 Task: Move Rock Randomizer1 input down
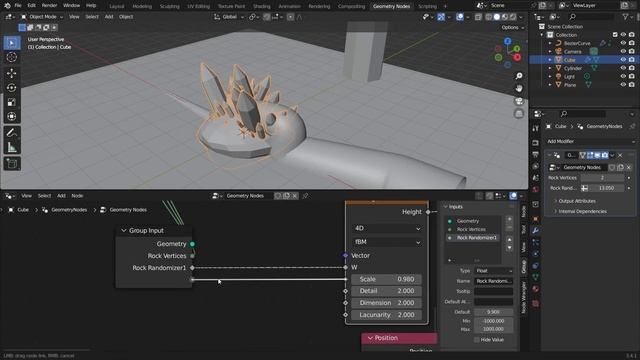point(509,248)
